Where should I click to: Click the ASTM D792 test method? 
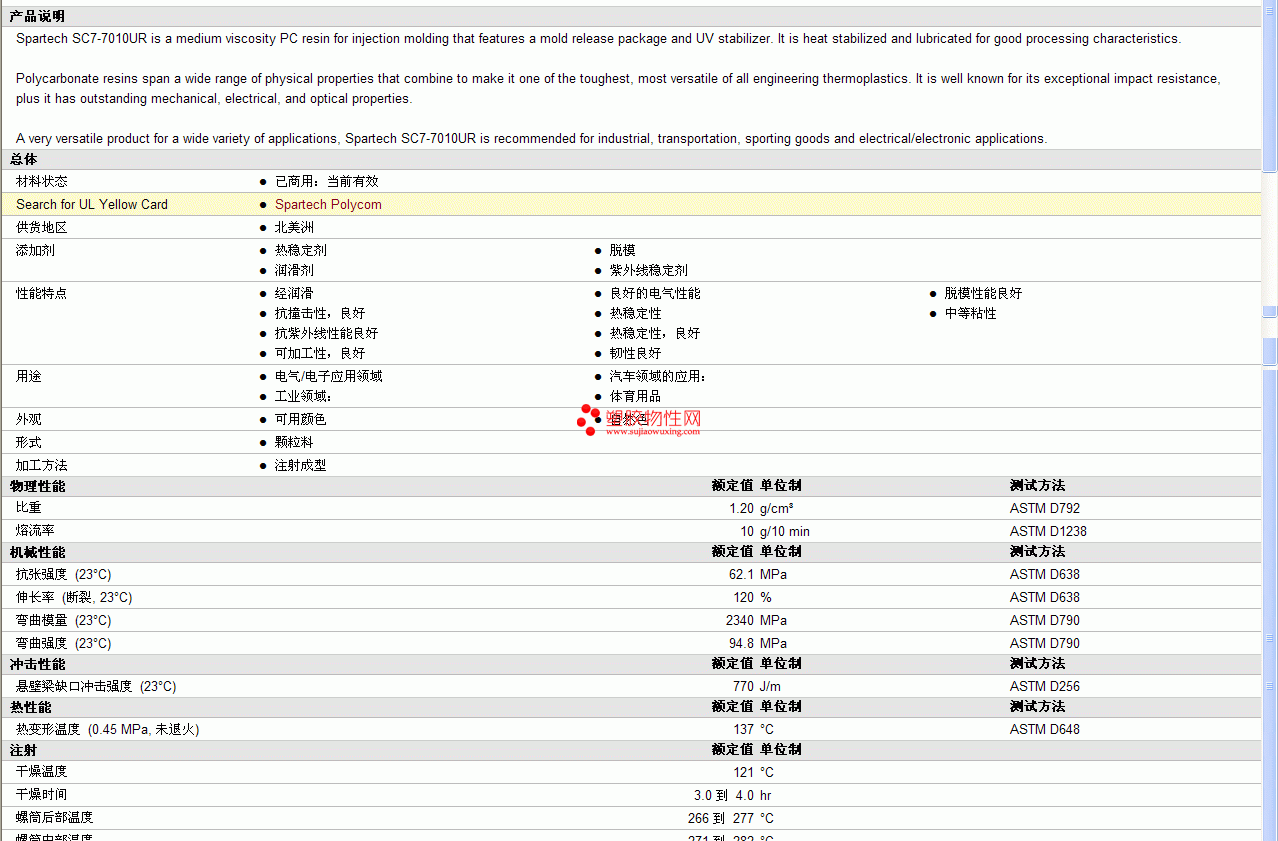[x=1045, y=508]
